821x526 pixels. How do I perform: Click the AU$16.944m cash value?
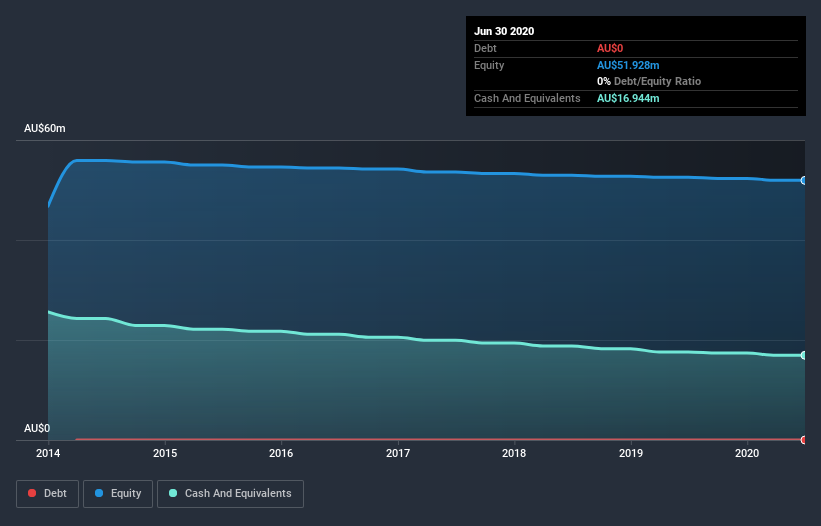(x=628, y=98)
